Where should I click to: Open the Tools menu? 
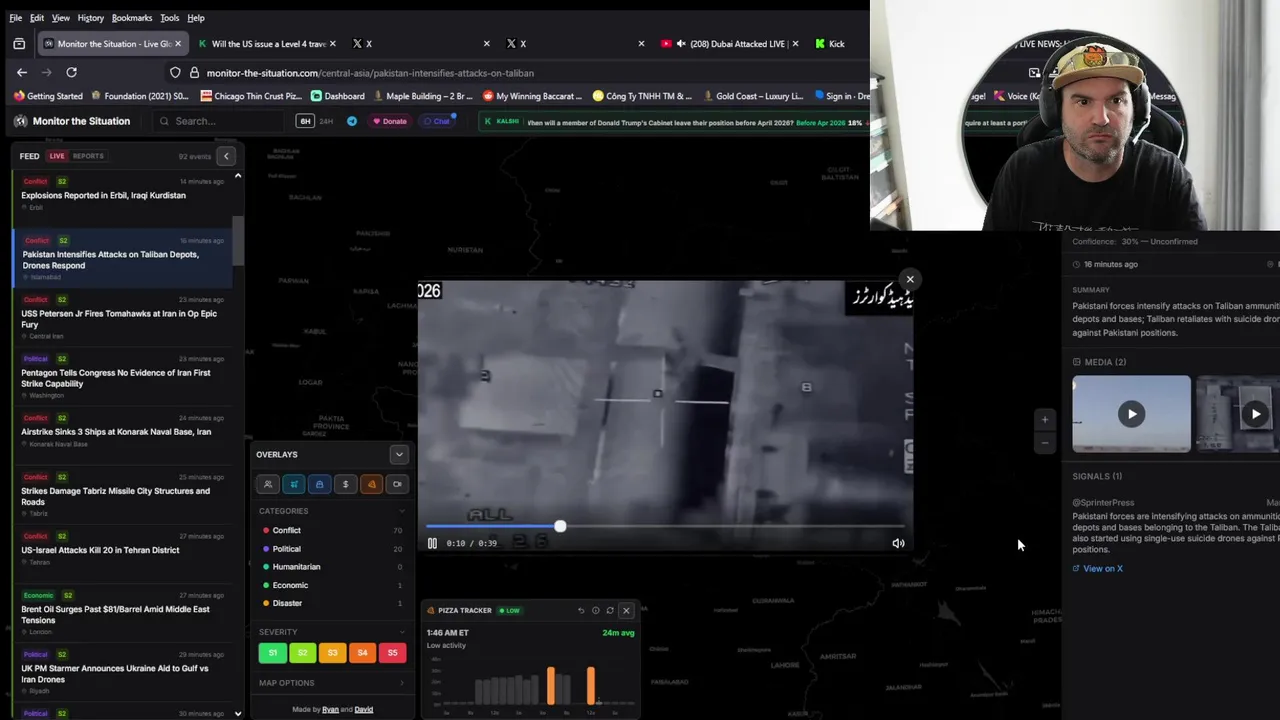pyautogui.click(x=170, y=18)
